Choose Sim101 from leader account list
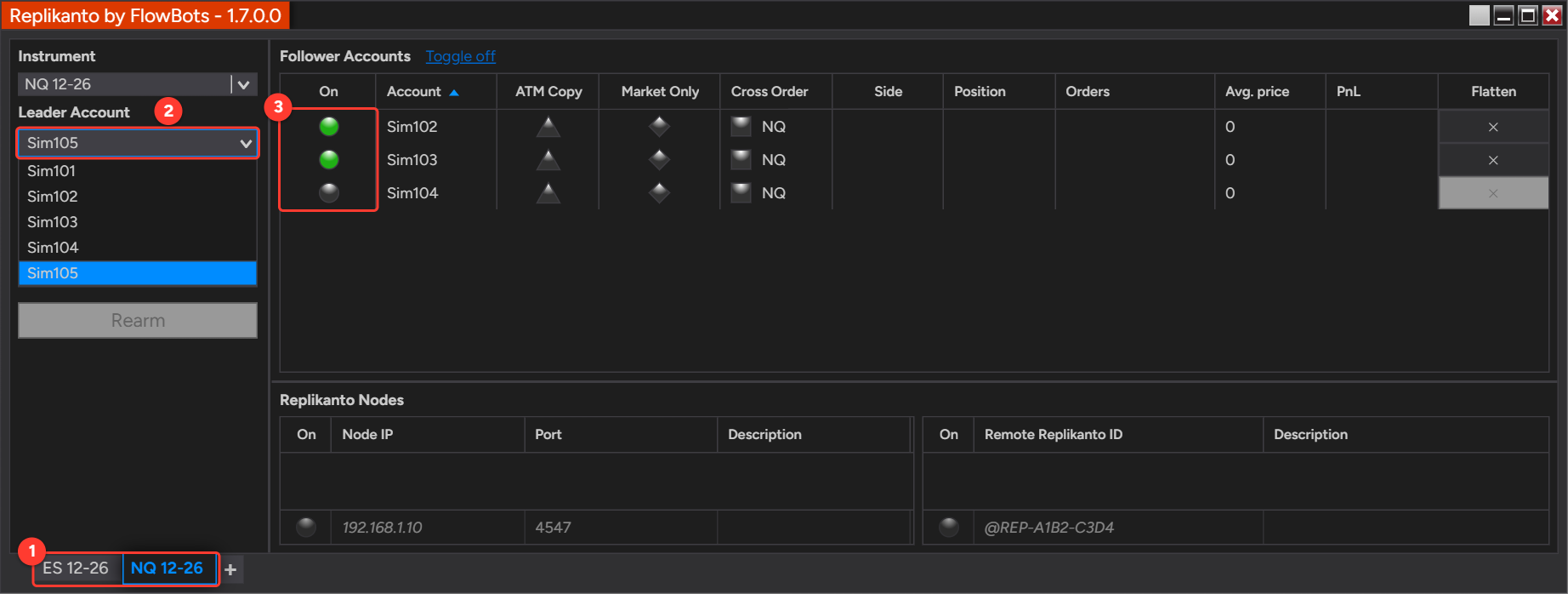Image resolution: width=1568 pixels, height=594 pixels. [x=138, y=171]
